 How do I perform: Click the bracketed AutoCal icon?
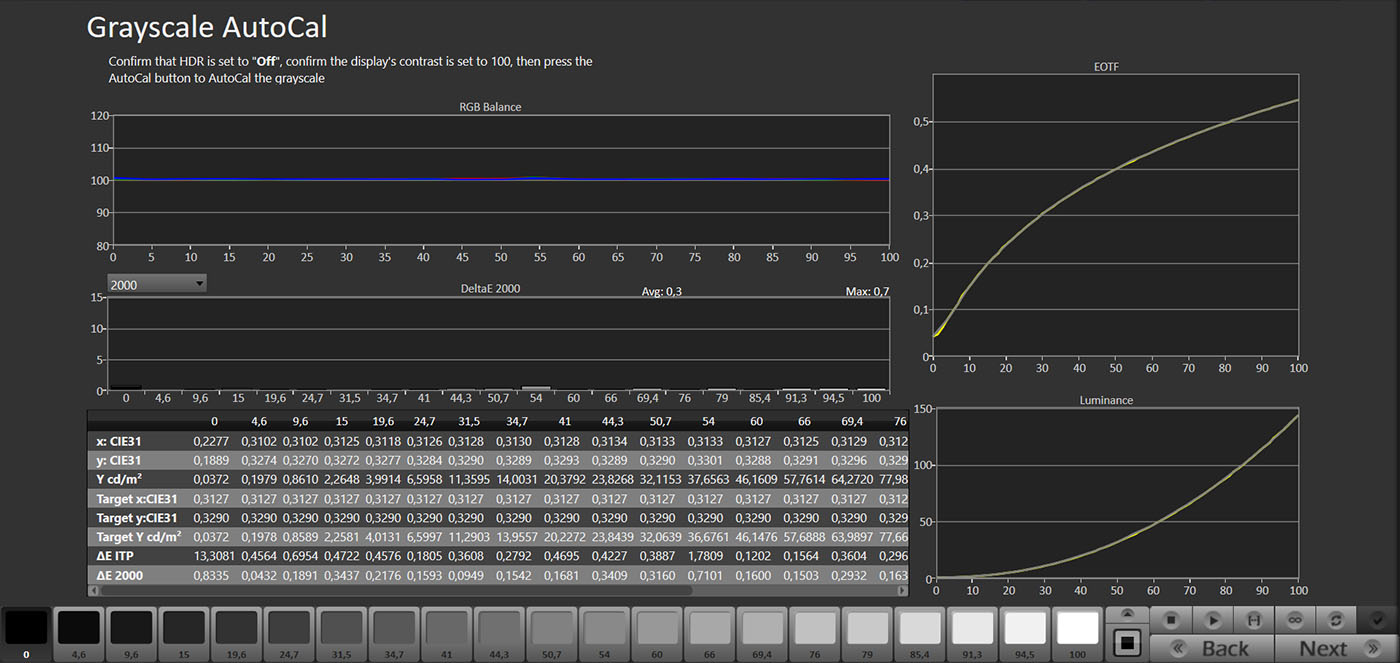tap(1254, 620)
